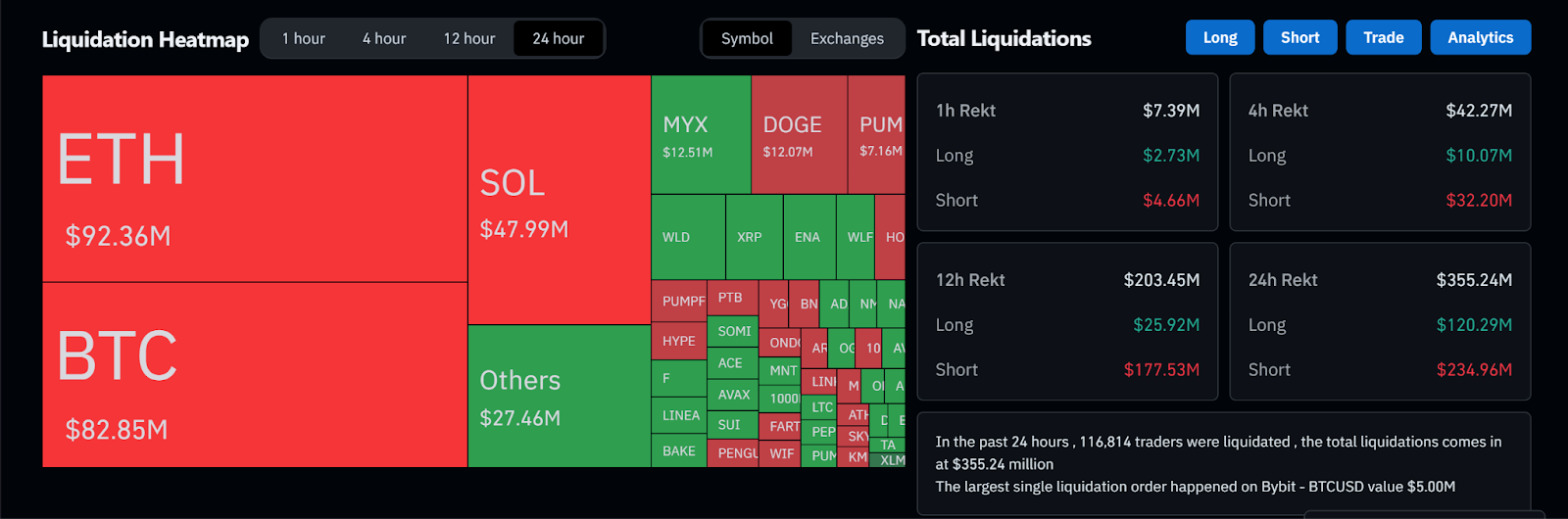Click the XRP heatmap tile
Image resolution: width=1568 pixels, height=519 pixels.
754,237
